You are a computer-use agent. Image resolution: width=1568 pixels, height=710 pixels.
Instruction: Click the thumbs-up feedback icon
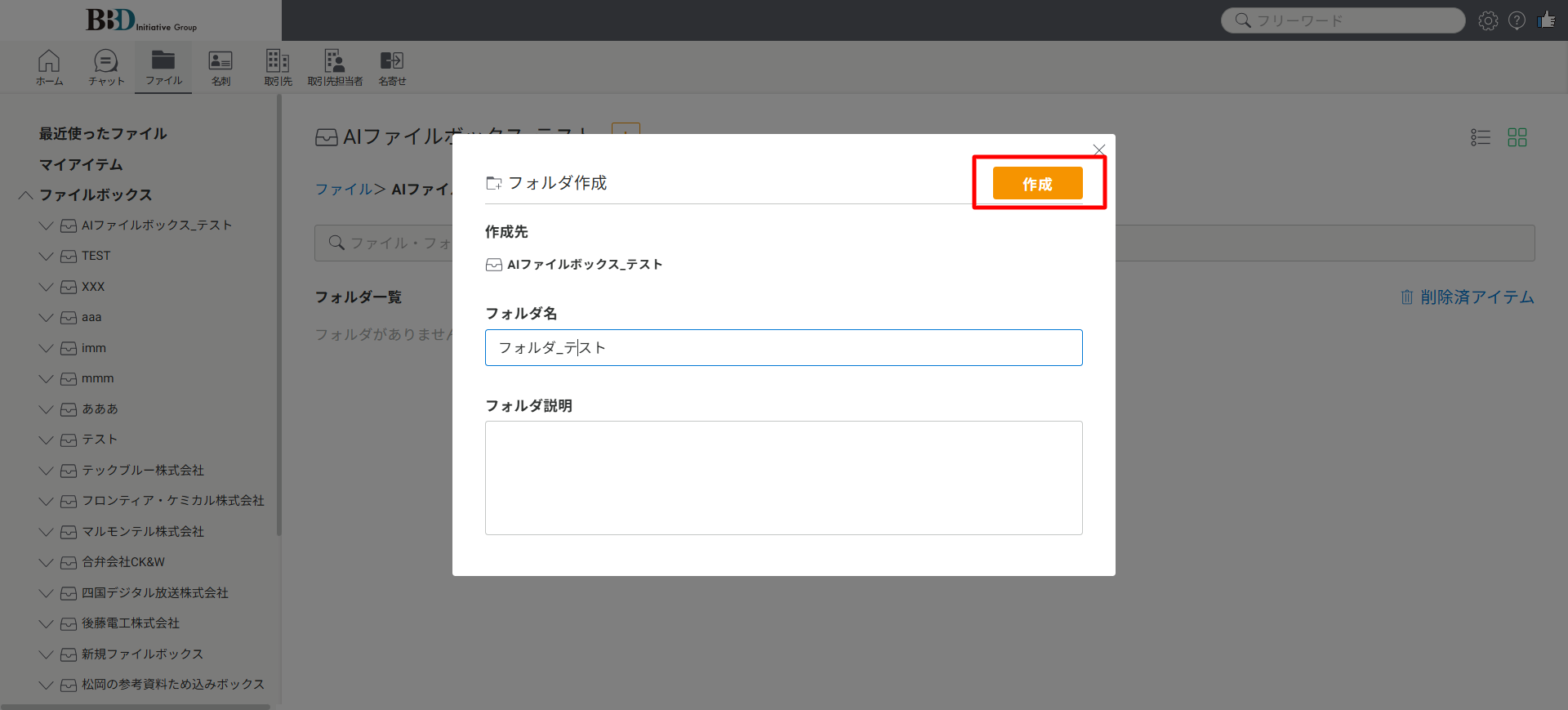coord(1546,20)
